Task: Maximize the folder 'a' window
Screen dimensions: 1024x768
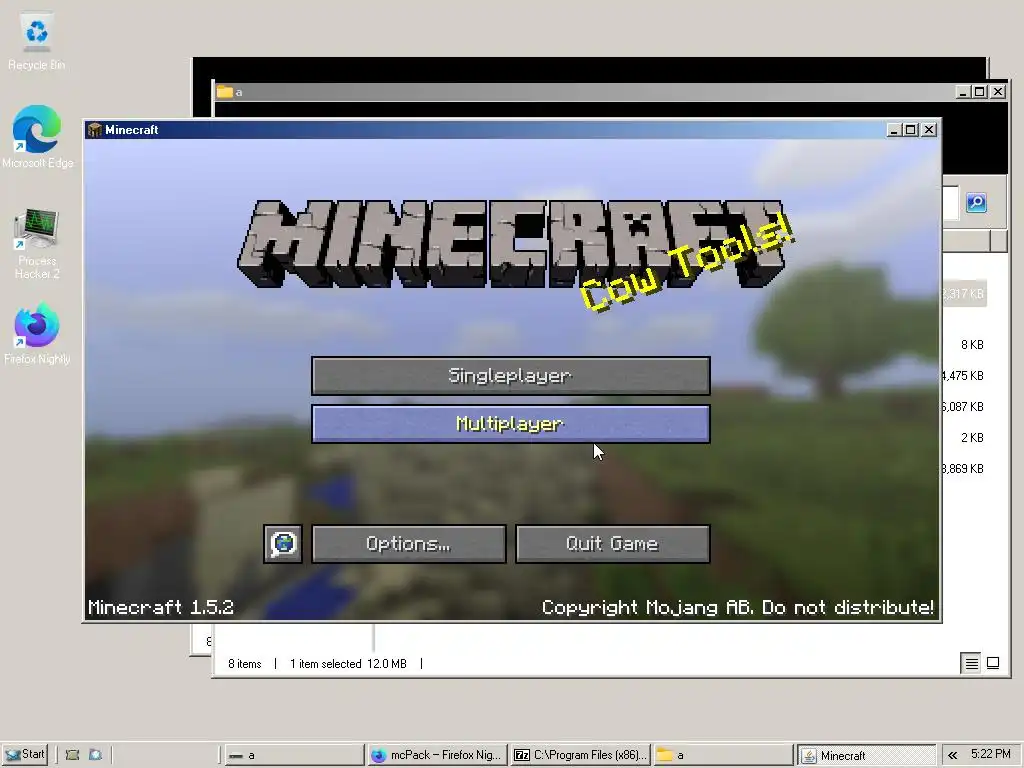Action: click(980, 92)
